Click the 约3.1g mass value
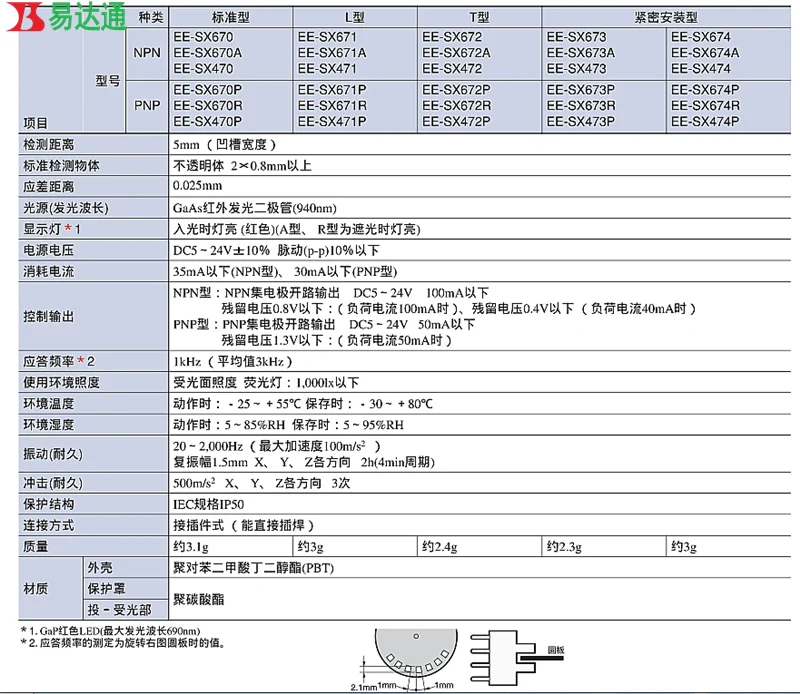Screen dimensions: 800x694 191,547
